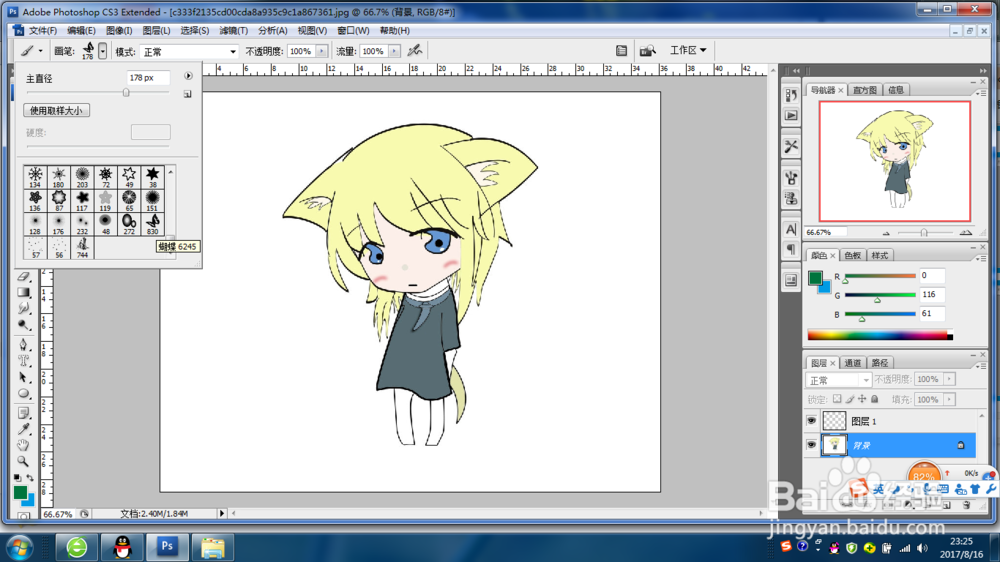Open brush picker flyout menu arrow
This screenshot has width=1000, height=562.
pyautogui.click(x=188, y=76)
